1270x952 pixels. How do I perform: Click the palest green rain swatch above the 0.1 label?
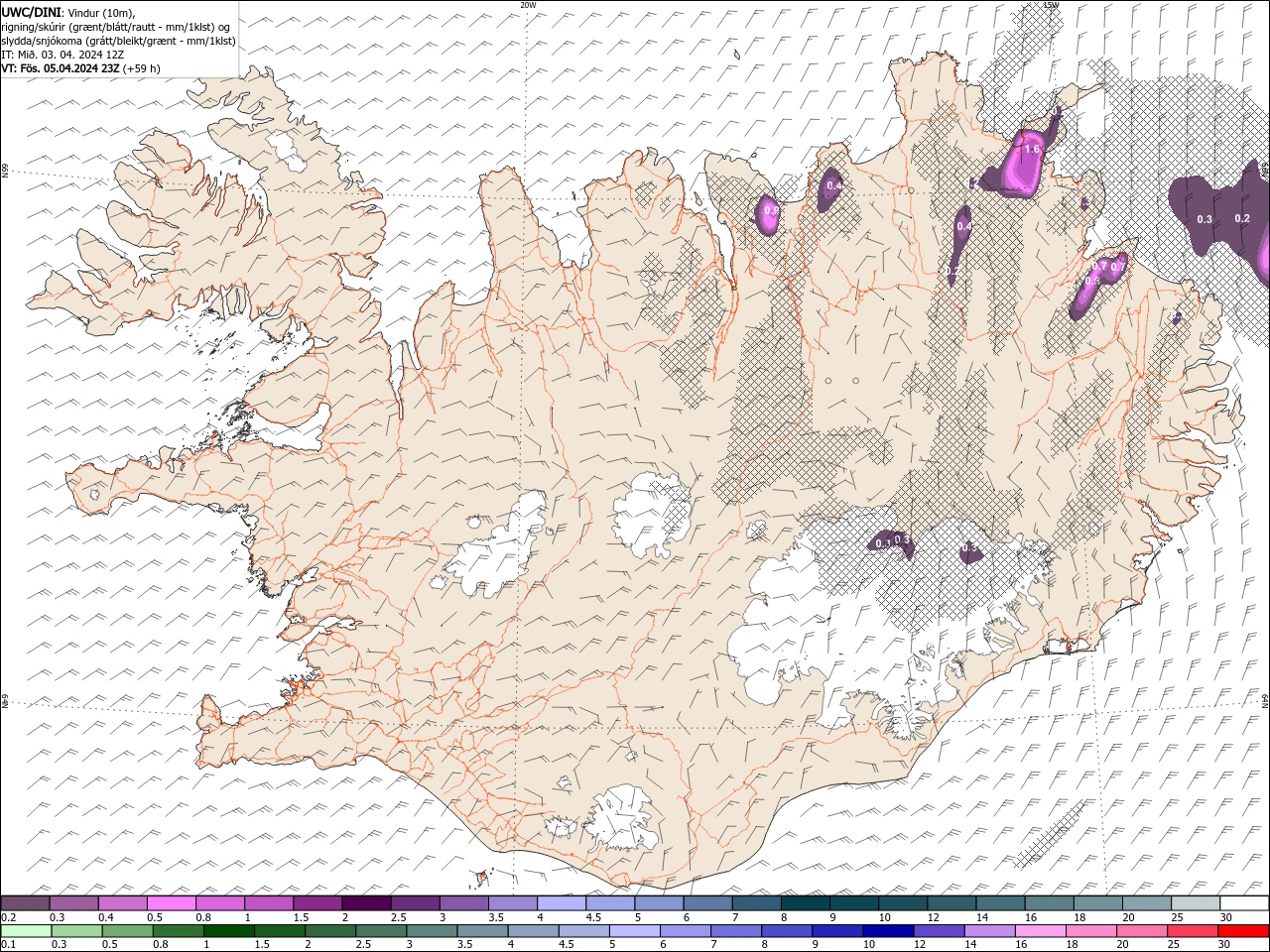(x=26, y=931)
